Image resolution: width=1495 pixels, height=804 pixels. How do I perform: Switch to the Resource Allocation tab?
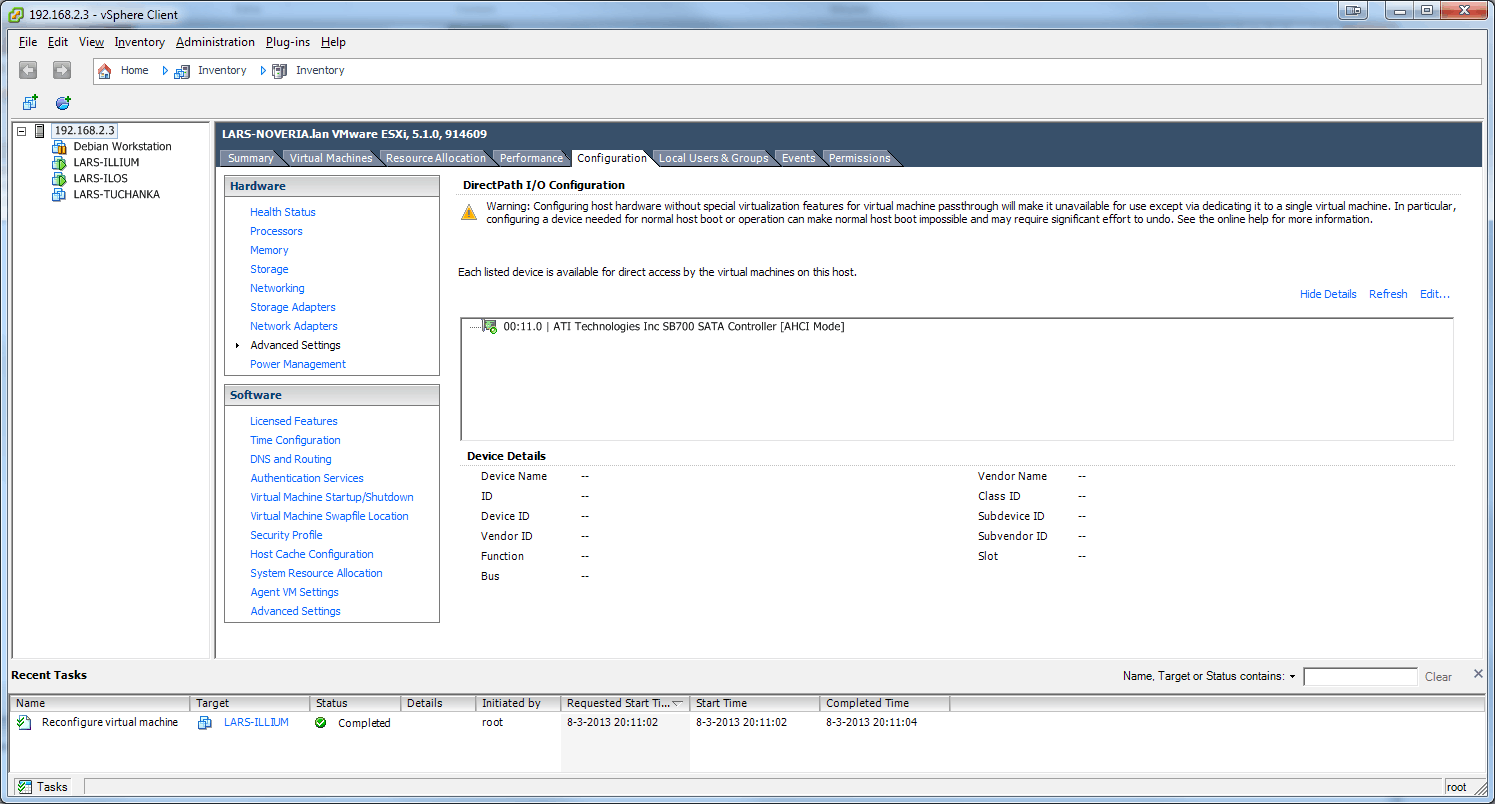coord(436,158)
